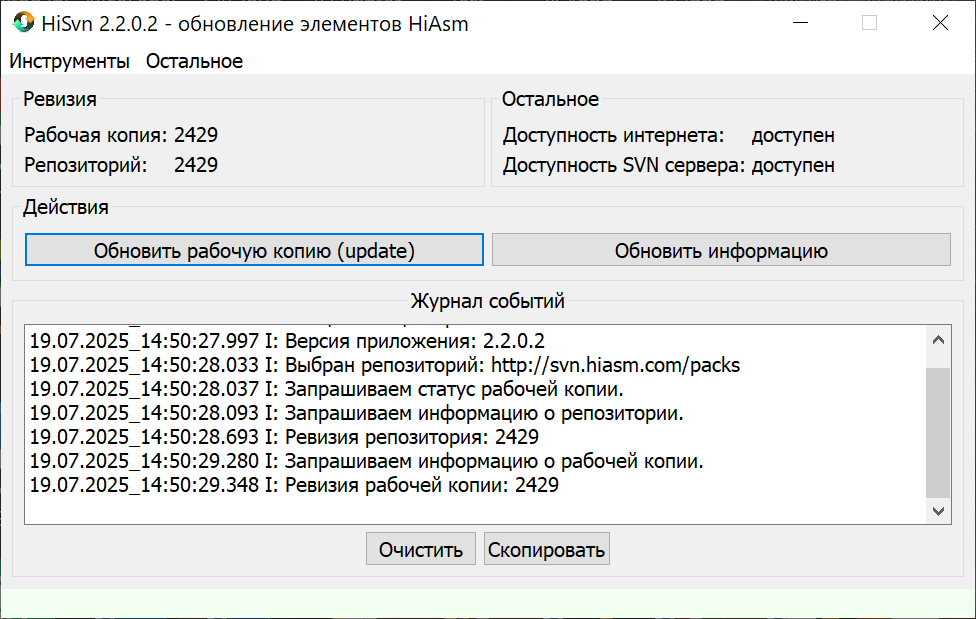
Task: Select log line 'Выбран репозиторий: http://svn.hiasm.com/packs'
Action: [385, 365]
